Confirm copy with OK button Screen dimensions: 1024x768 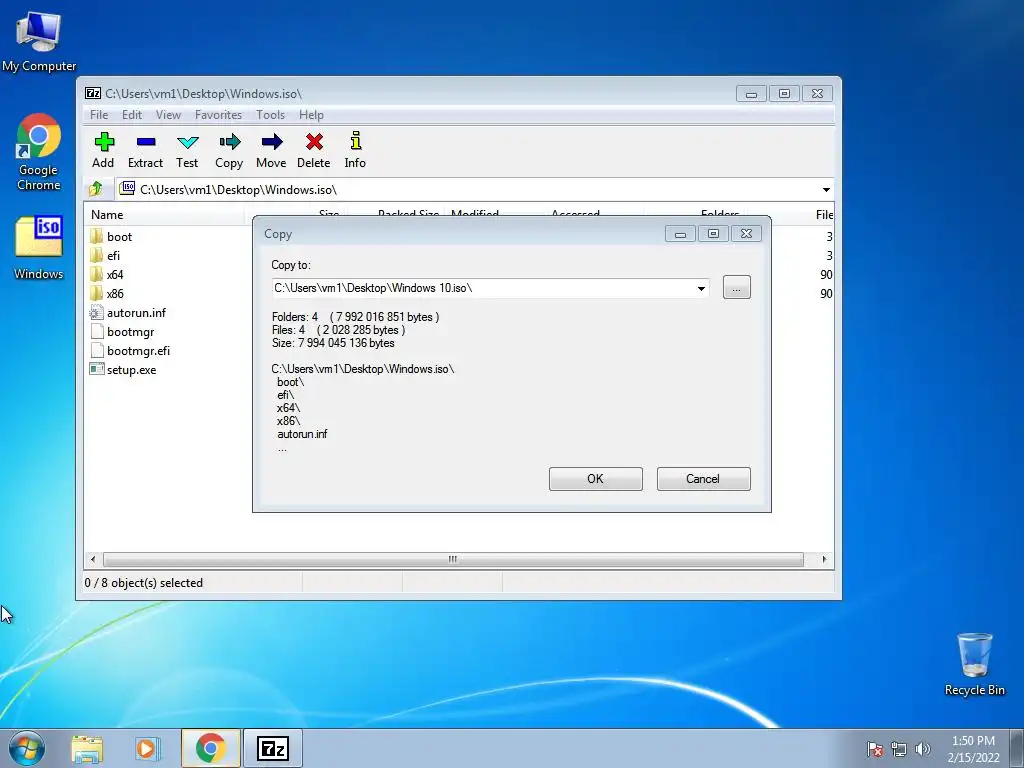[596, 479]
